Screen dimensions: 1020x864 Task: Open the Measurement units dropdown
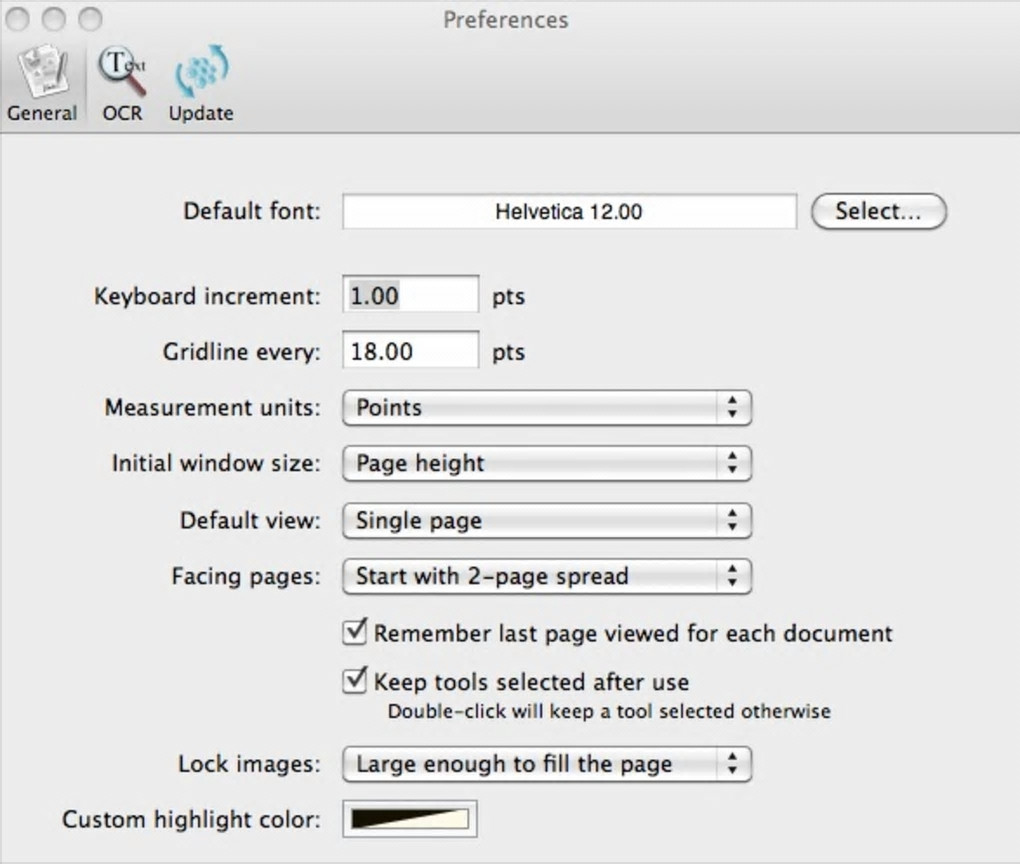click(x=547, y=408)
